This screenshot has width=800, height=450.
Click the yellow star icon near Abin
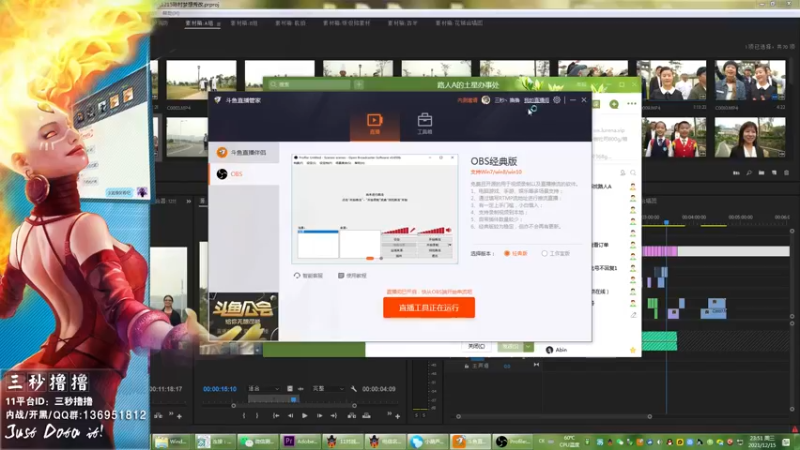[633, 350]
